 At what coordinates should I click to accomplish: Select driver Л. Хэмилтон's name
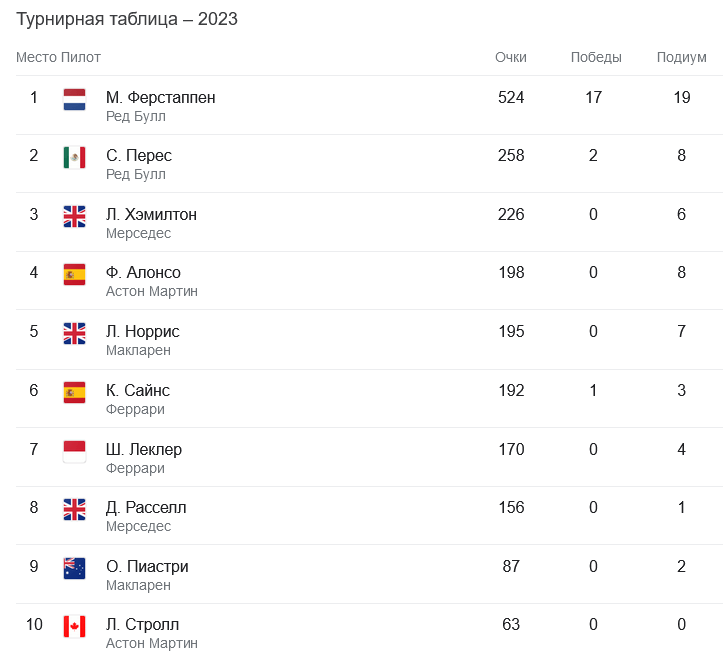tap(151, 215)
